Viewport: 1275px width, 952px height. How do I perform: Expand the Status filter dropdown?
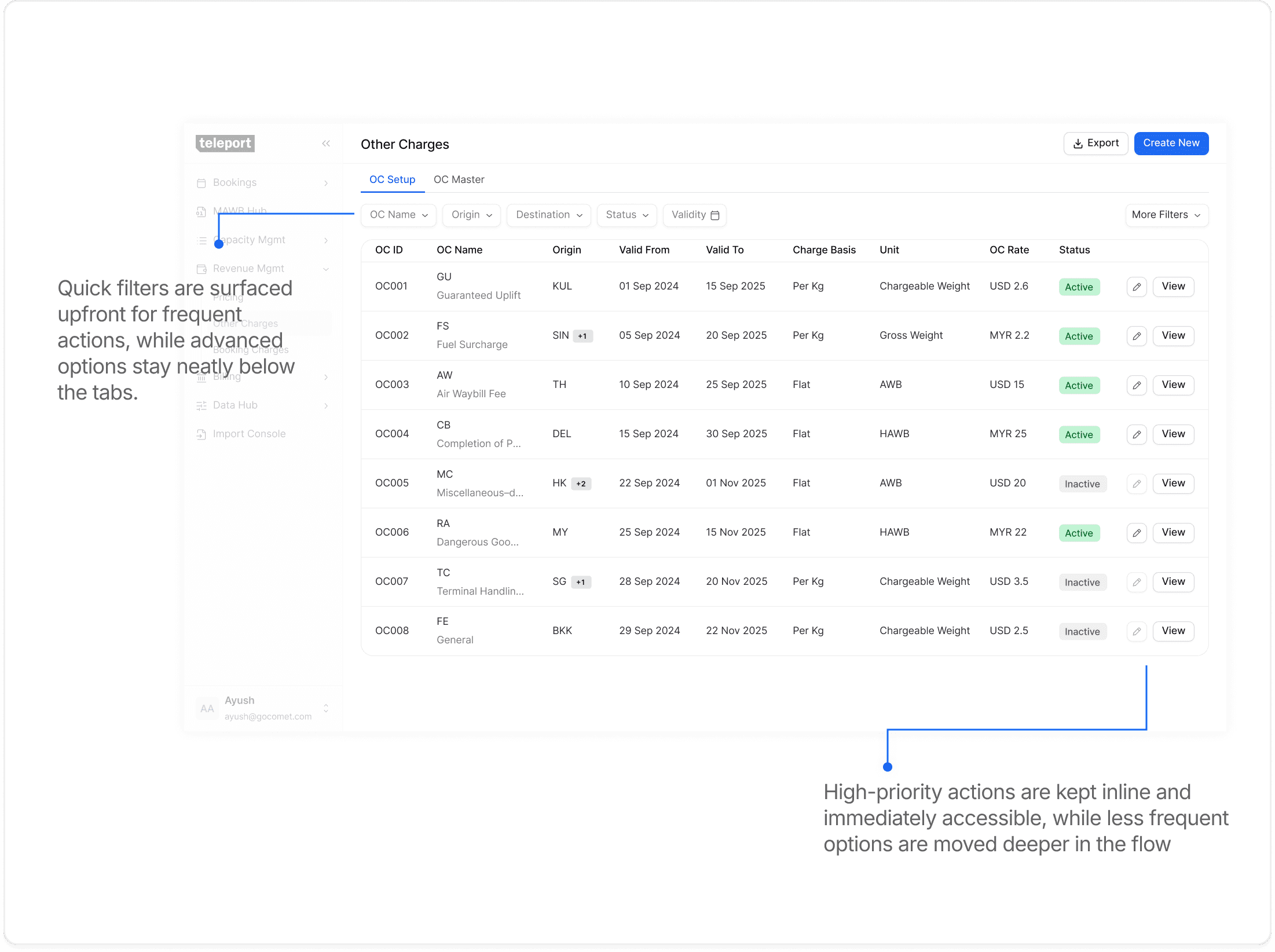(626, 215)
